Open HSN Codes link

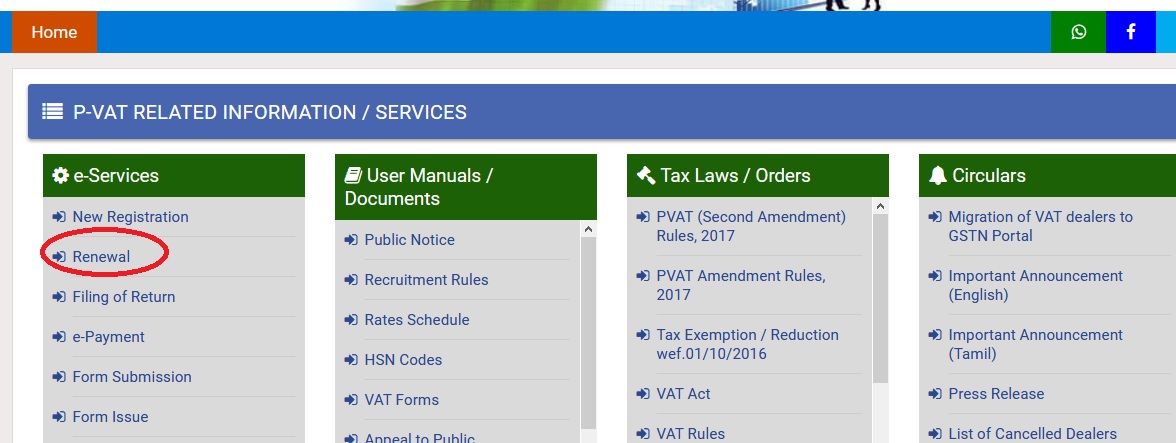pos(403,360)
